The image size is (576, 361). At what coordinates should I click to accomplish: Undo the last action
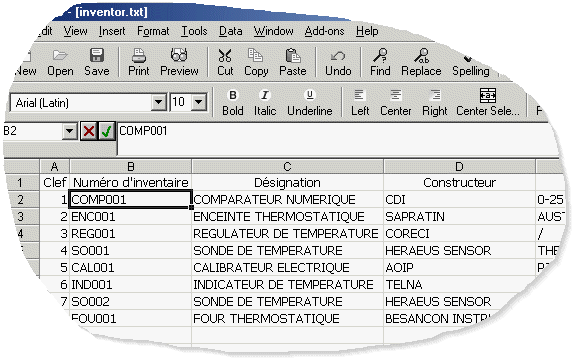tap(338, 62)
